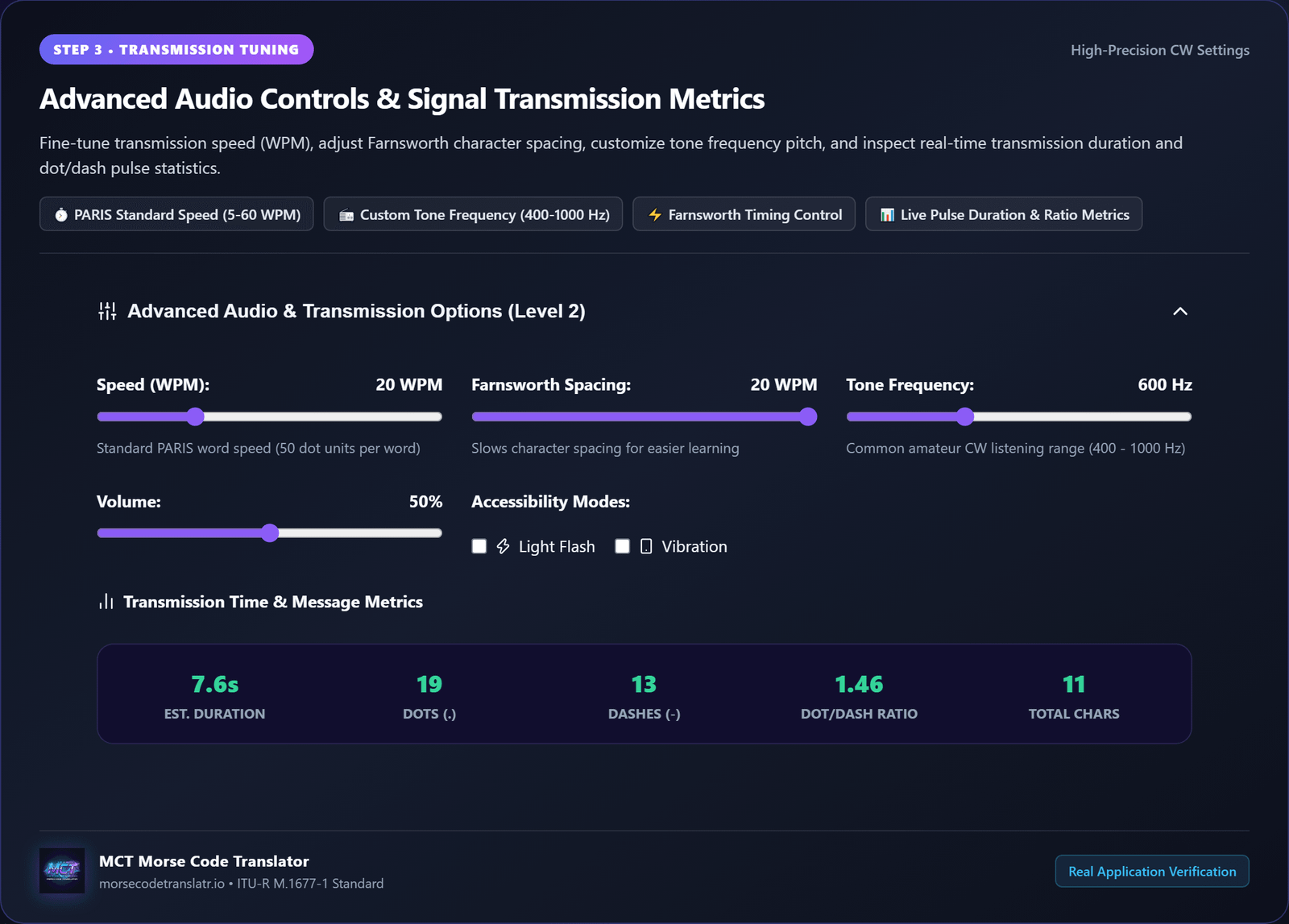The width and height of the screenshot is (1289, 924).
Task: Click the phone icon next to Vibration
Action: pos(646,546)
